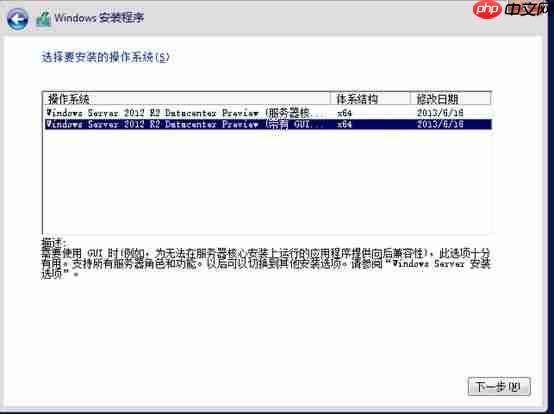Select the Server 2012 R2 Datacenter 服务器核心 row
Image resolution: width=554 pixels, height=414 pixels.
click(267, 113)
